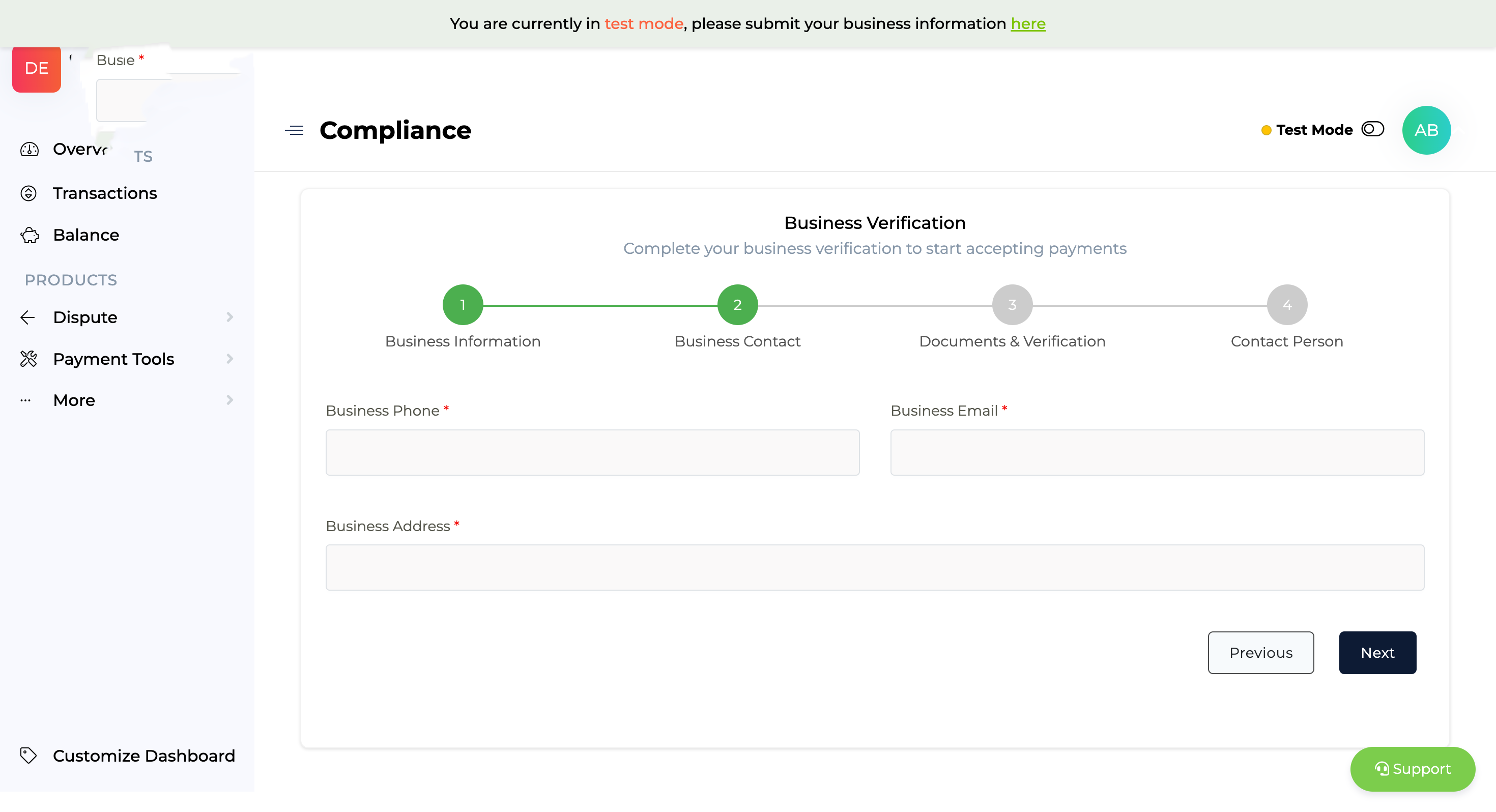Open the 'here' business information link
This screenshot has height=812, width=1496.
click(x=1027, y=24)
